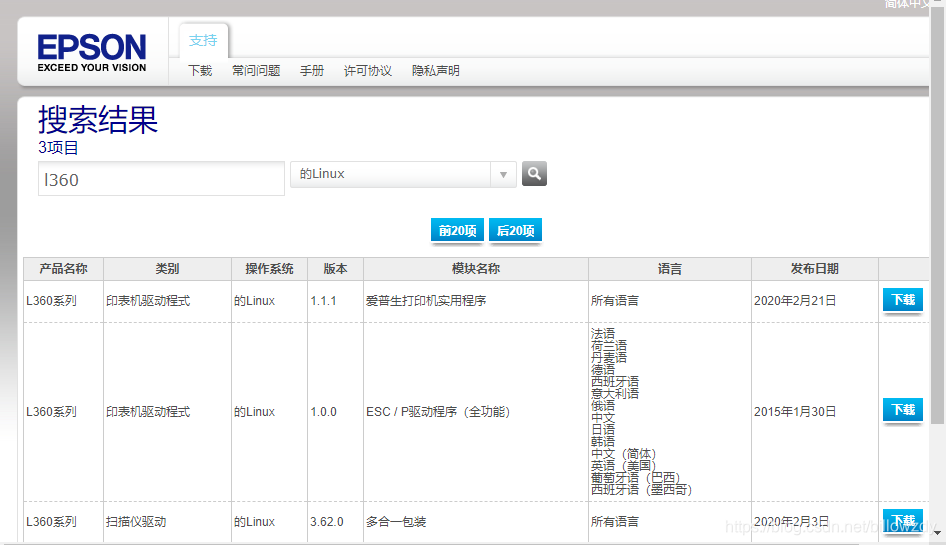Click the magnifier search button
This screenshot has height=545, width=946.
click(x=534, y=174)
